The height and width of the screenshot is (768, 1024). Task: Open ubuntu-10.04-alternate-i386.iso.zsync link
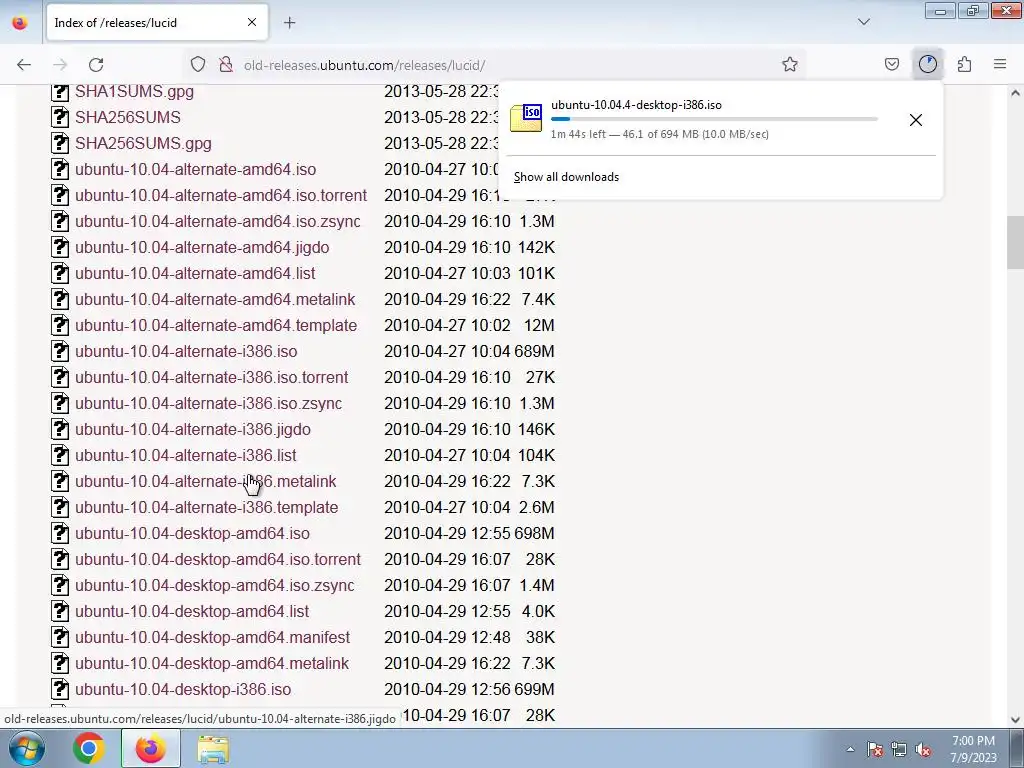click(208, 404)
